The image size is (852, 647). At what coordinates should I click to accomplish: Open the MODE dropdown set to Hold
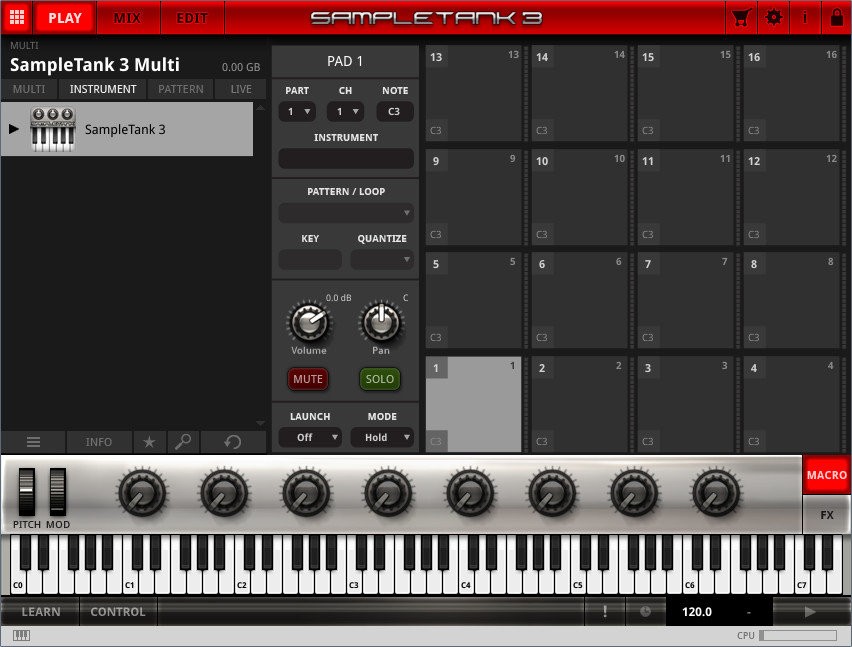(382, 437)
